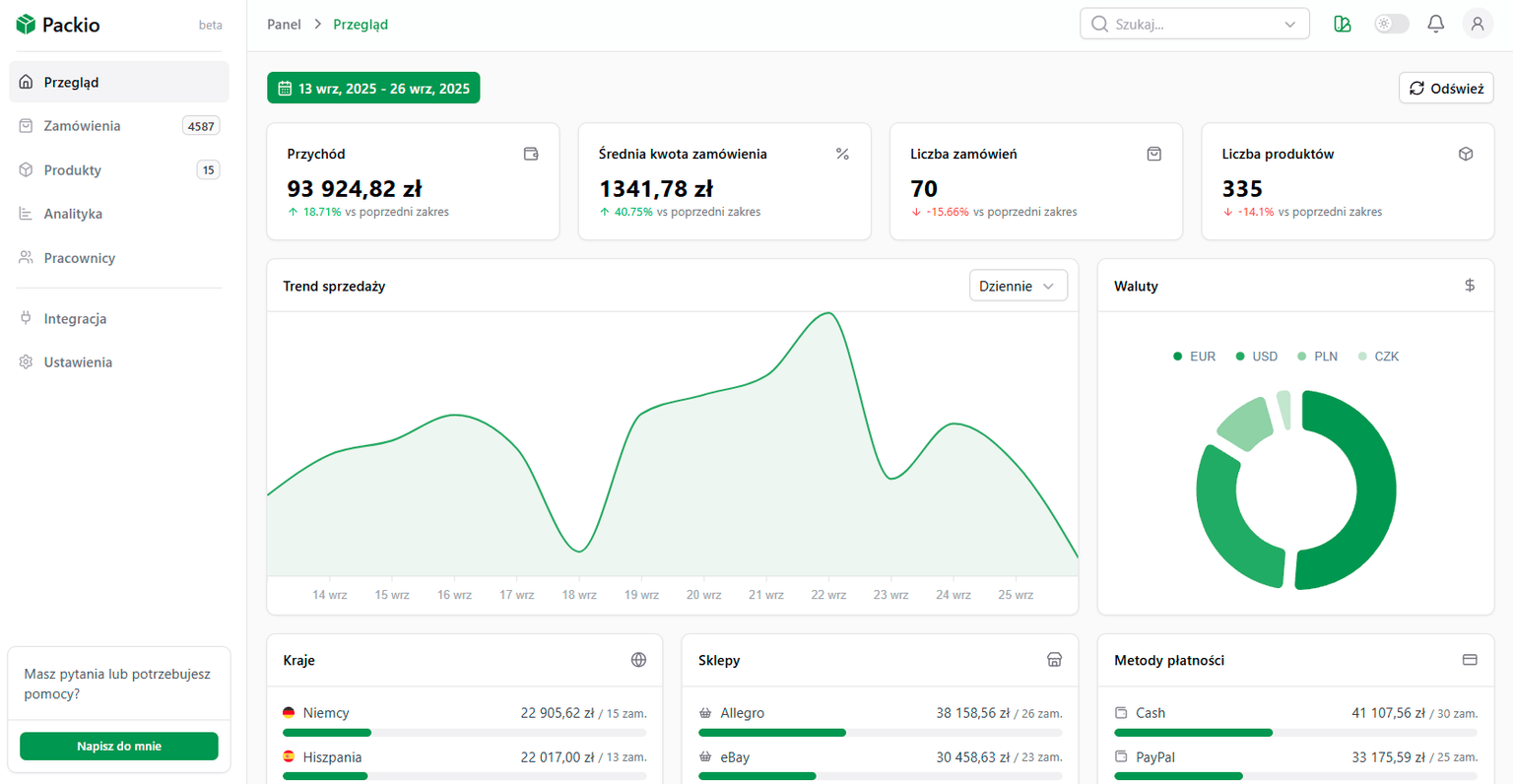Image resolution: width=1513 pixels, height=784 pixels.
Task: Click the Packio logo icon
Action: 26,25
